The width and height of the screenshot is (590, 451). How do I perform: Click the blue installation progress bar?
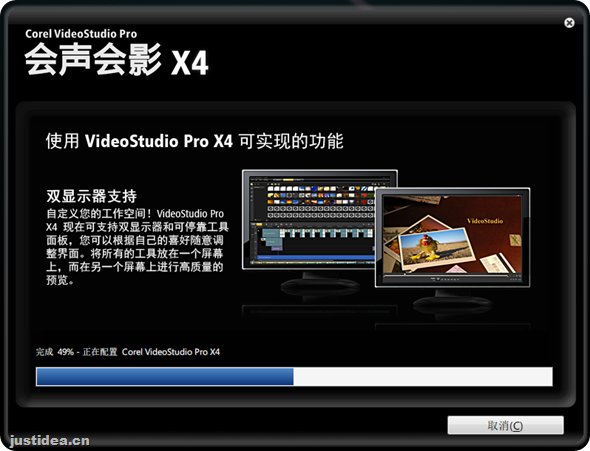294,377
